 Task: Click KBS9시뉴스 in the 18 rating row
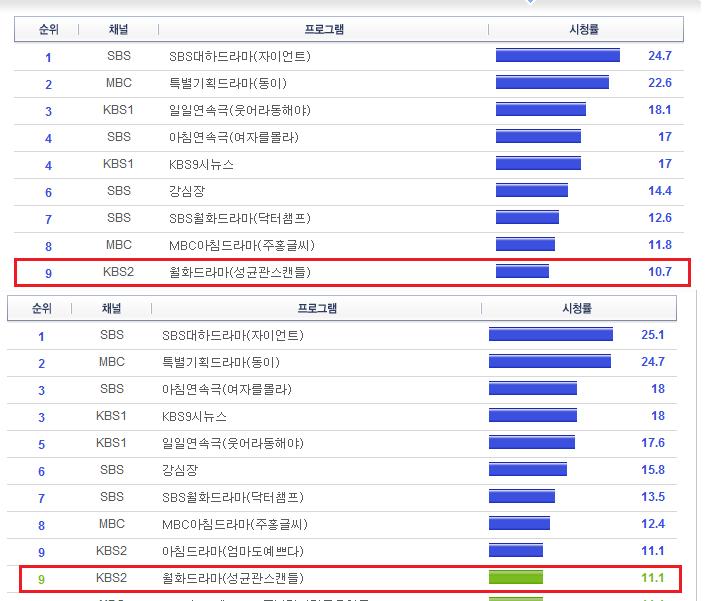194,416
